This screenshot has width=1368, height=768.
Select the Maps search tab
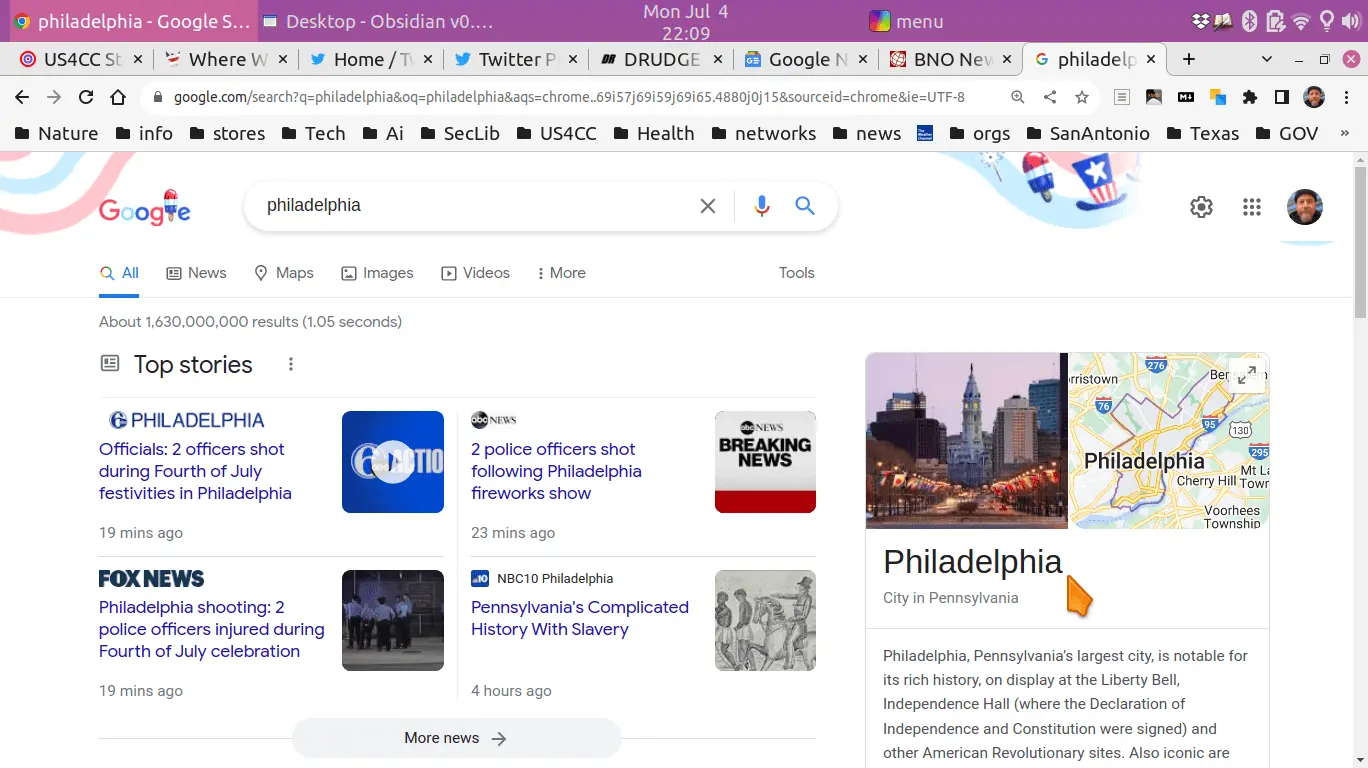[284, 273]
